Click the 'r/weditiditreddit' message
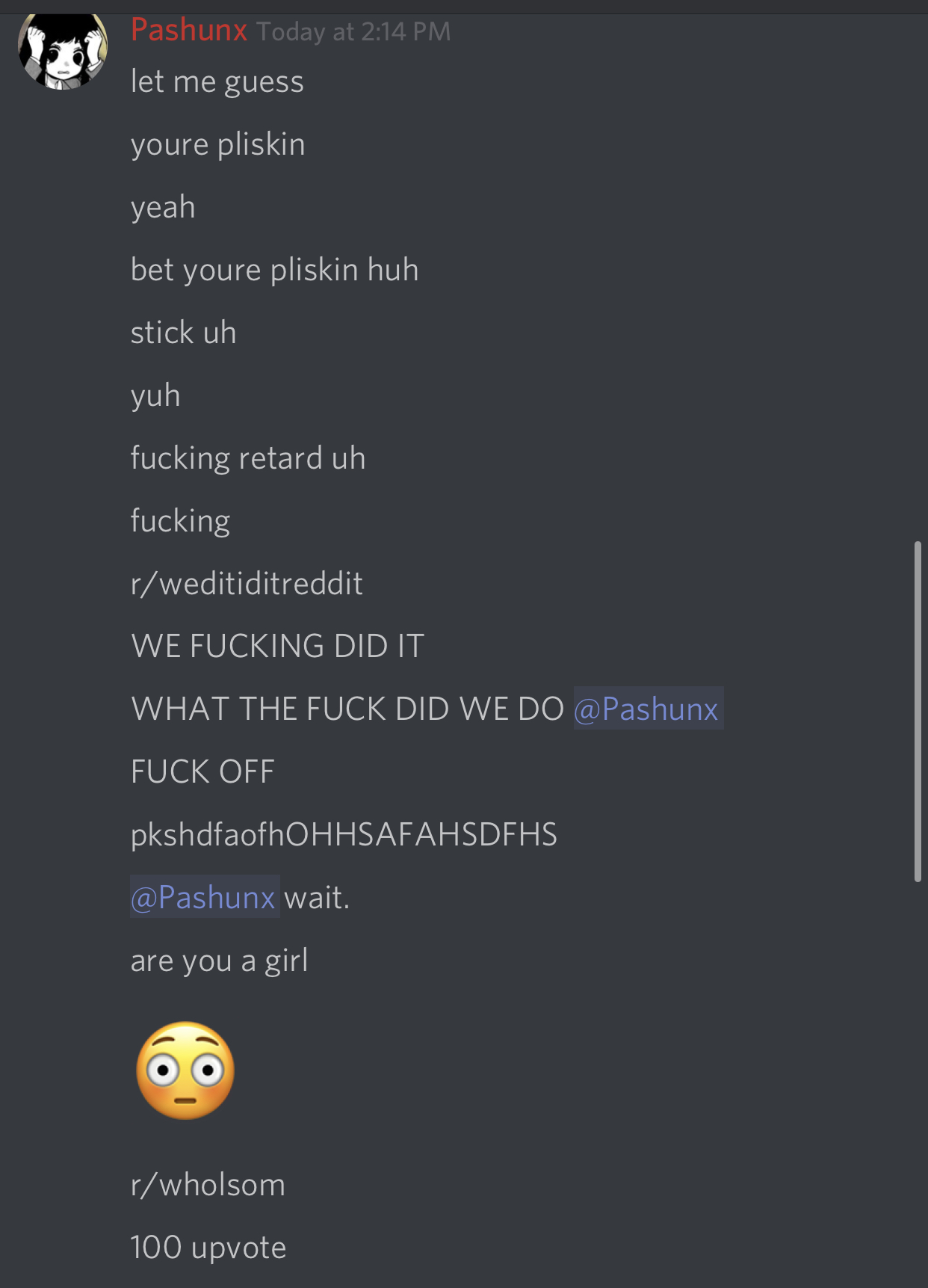The height and width of the screenshot is (1288, 928). (247, 583)
